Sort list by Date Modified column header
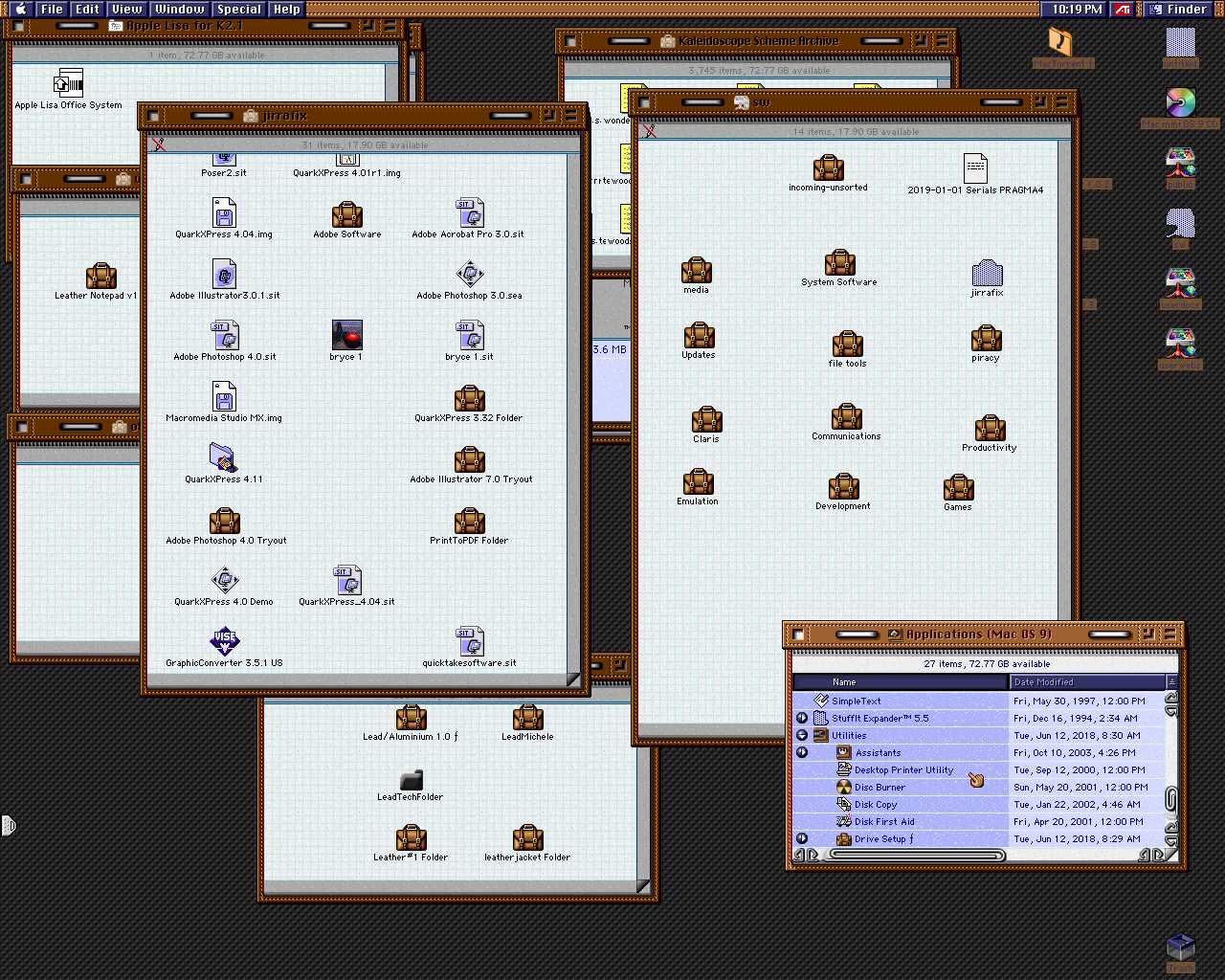The width and height of the screenshot is (1225, 980). click(1086, 681)
